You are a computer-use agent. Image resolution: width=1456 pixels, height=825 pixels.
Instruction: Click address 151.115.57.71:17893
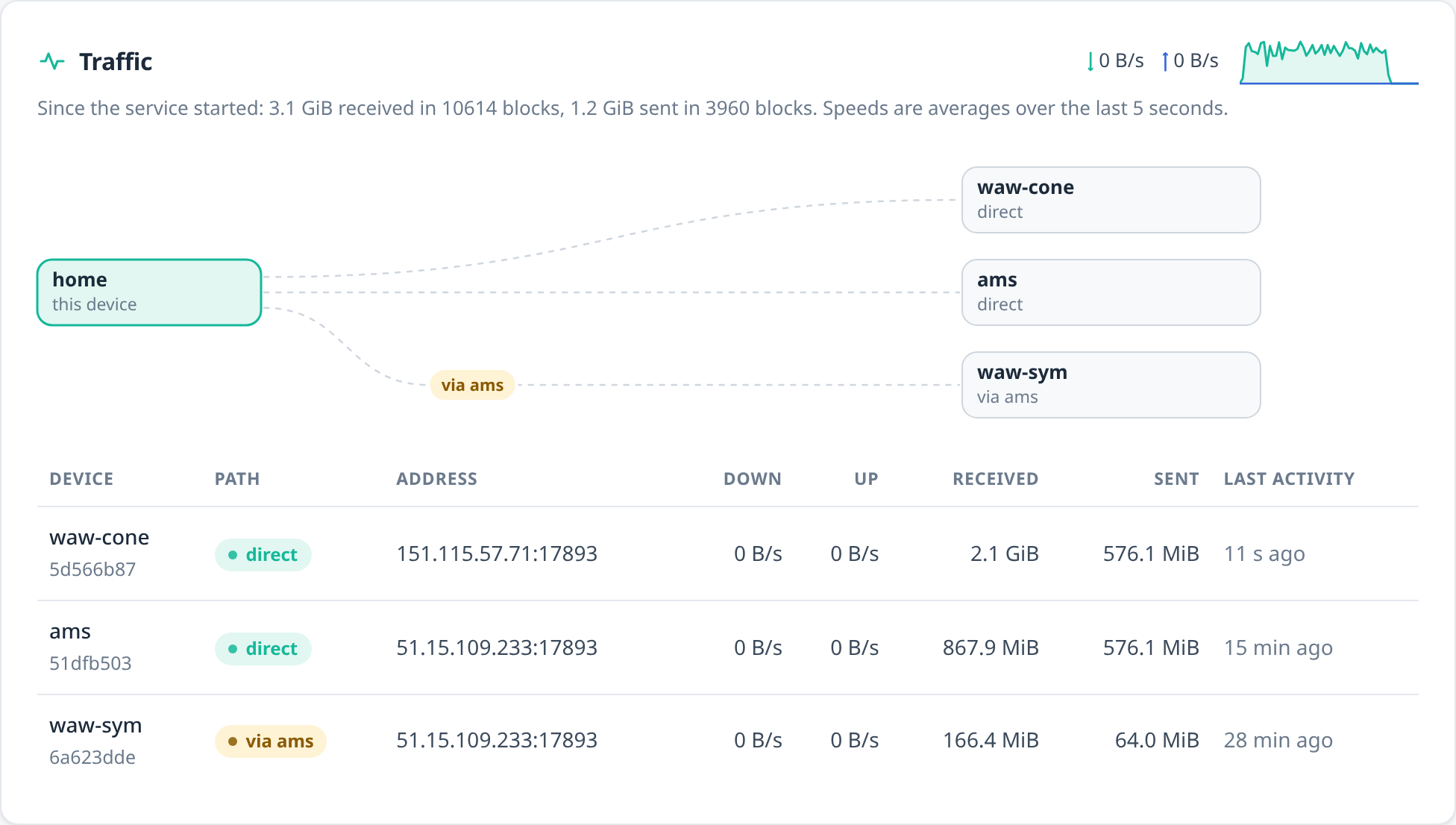[497, 553]
